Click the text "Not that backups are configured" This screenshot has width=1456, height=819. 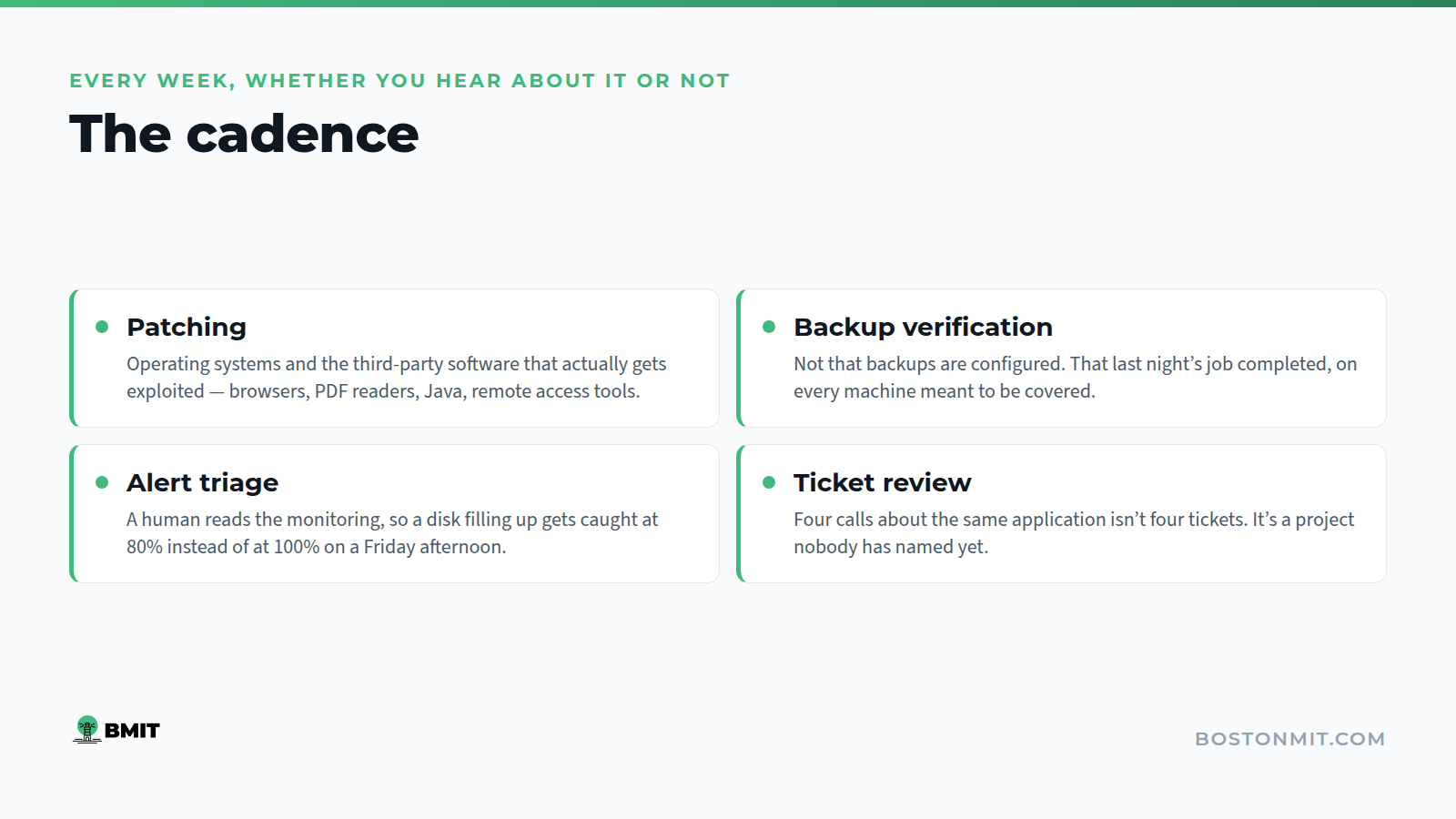[x=928, y=364]
